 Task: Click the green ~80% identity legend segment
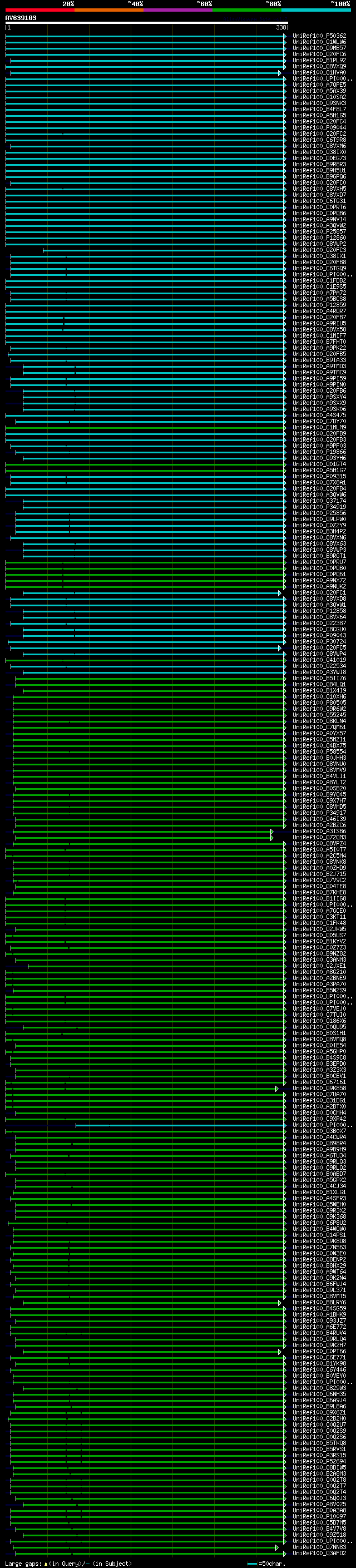247,11
